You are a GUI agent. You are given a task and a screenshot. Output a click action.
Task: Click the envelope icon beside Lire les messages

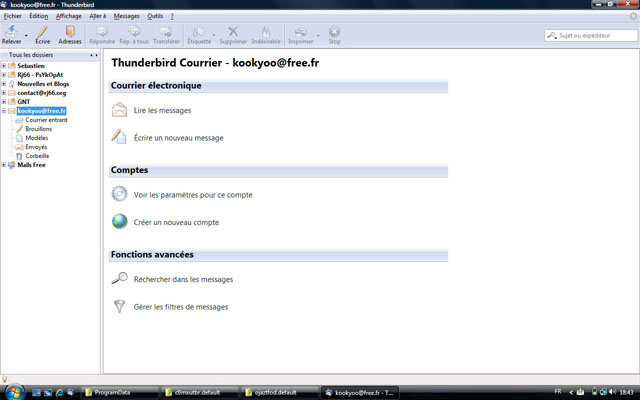pos(120,110)
